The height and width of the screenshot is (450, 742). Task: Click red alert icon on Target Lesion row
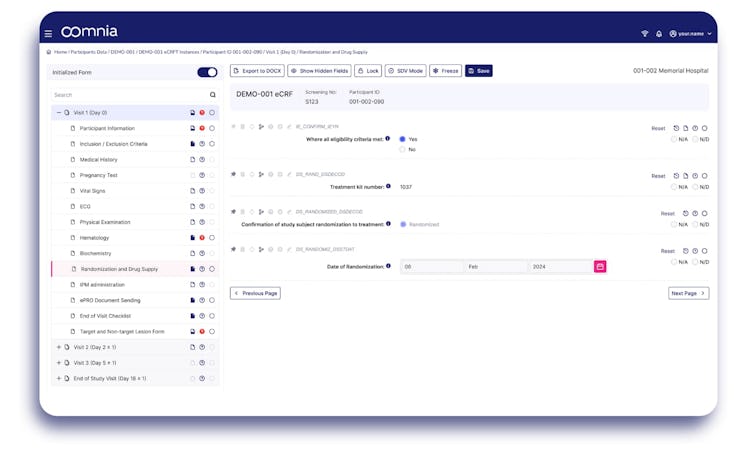202,332
